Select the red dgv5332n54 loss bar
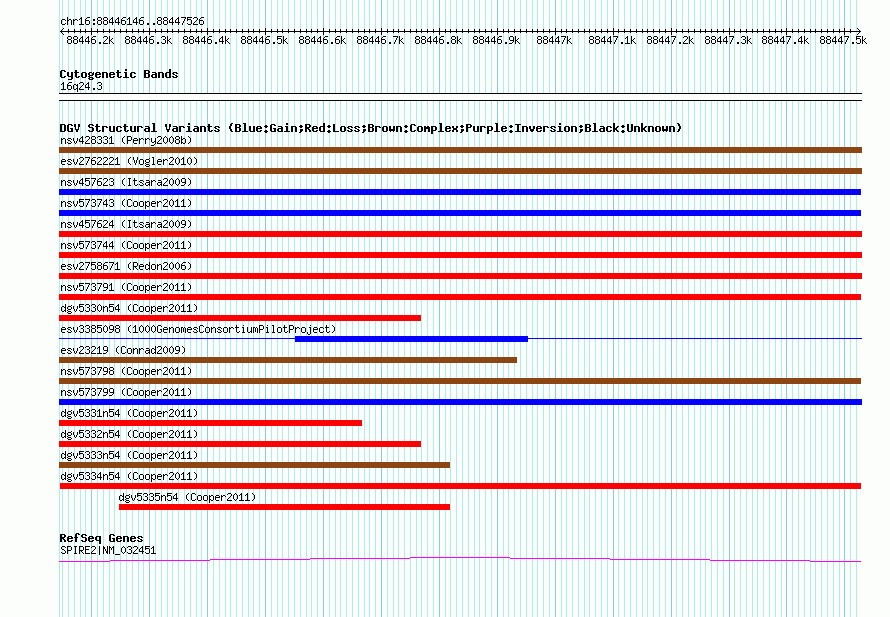The image size is (890, 617). point(240,444)
